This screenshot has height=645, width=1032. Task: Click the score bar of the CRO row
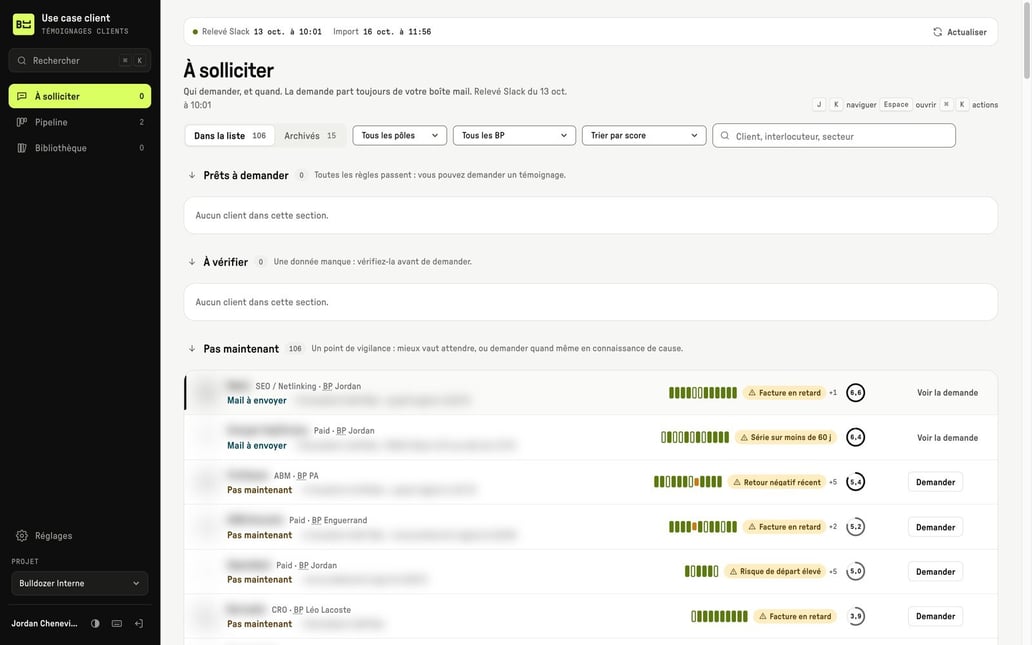719,617
